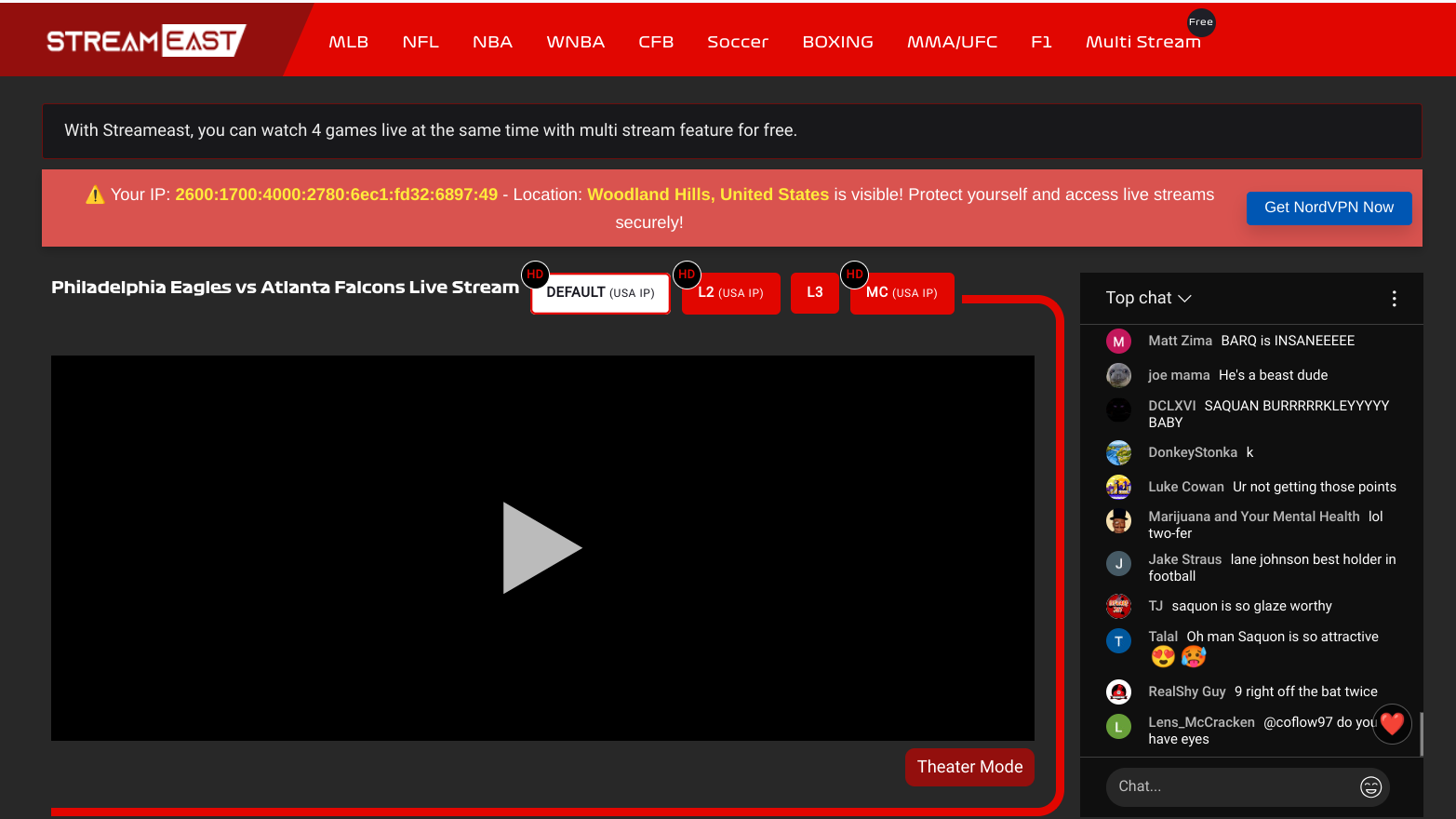Select the DEFAULT (USA IP) stream source

(600, 293)
